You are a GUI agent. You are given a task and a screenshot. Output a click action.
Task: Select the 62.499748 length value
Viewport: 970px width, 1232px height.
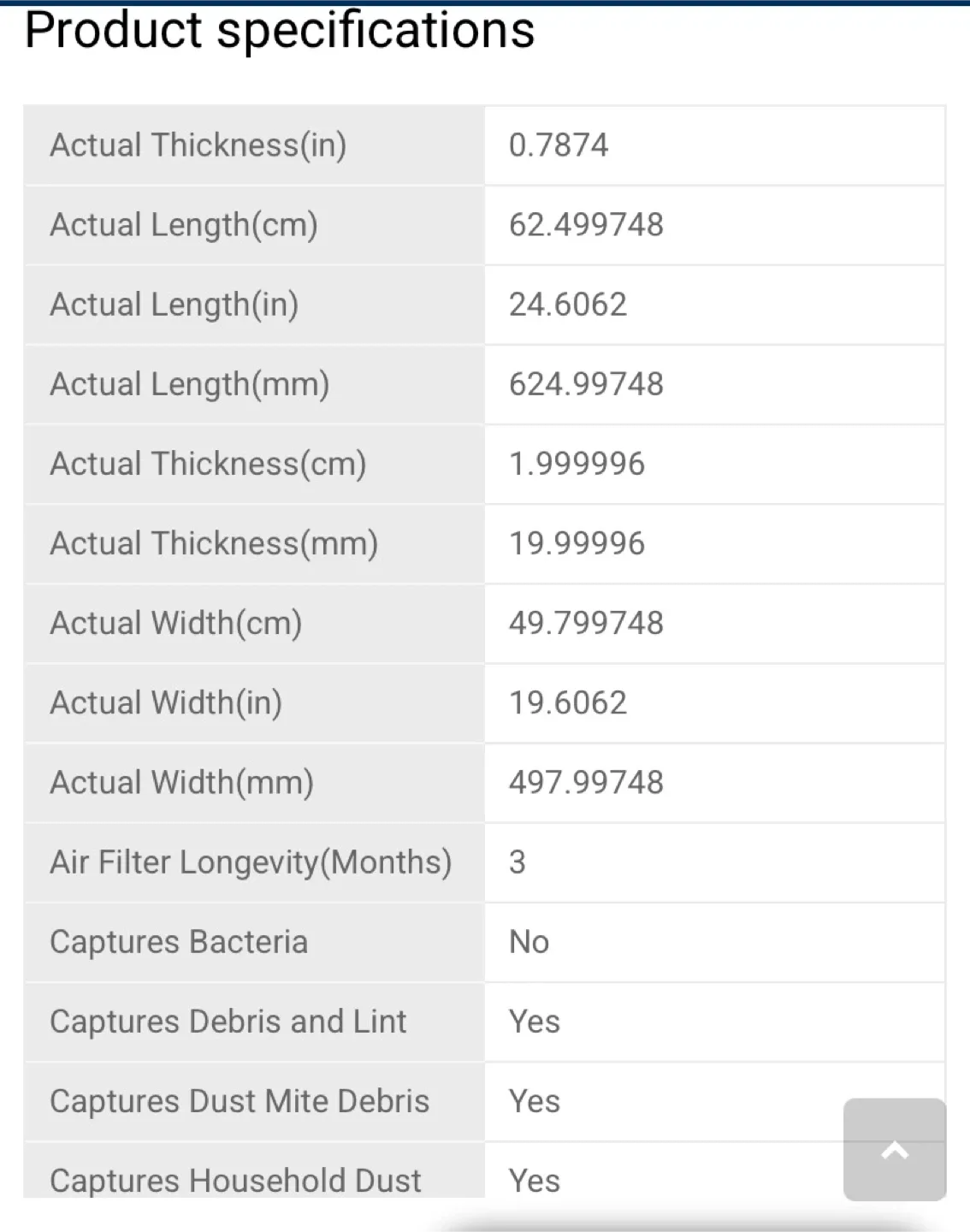click(x=586, y=225)
